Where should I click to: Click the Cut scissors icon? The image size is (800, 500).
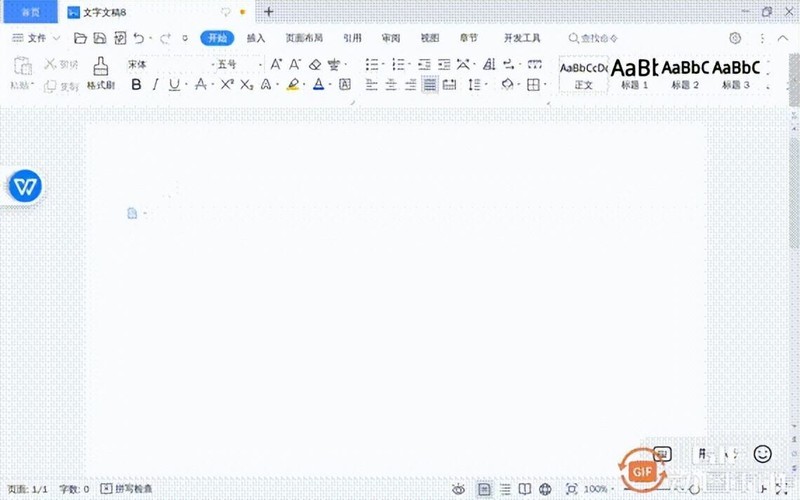(50, 64)
